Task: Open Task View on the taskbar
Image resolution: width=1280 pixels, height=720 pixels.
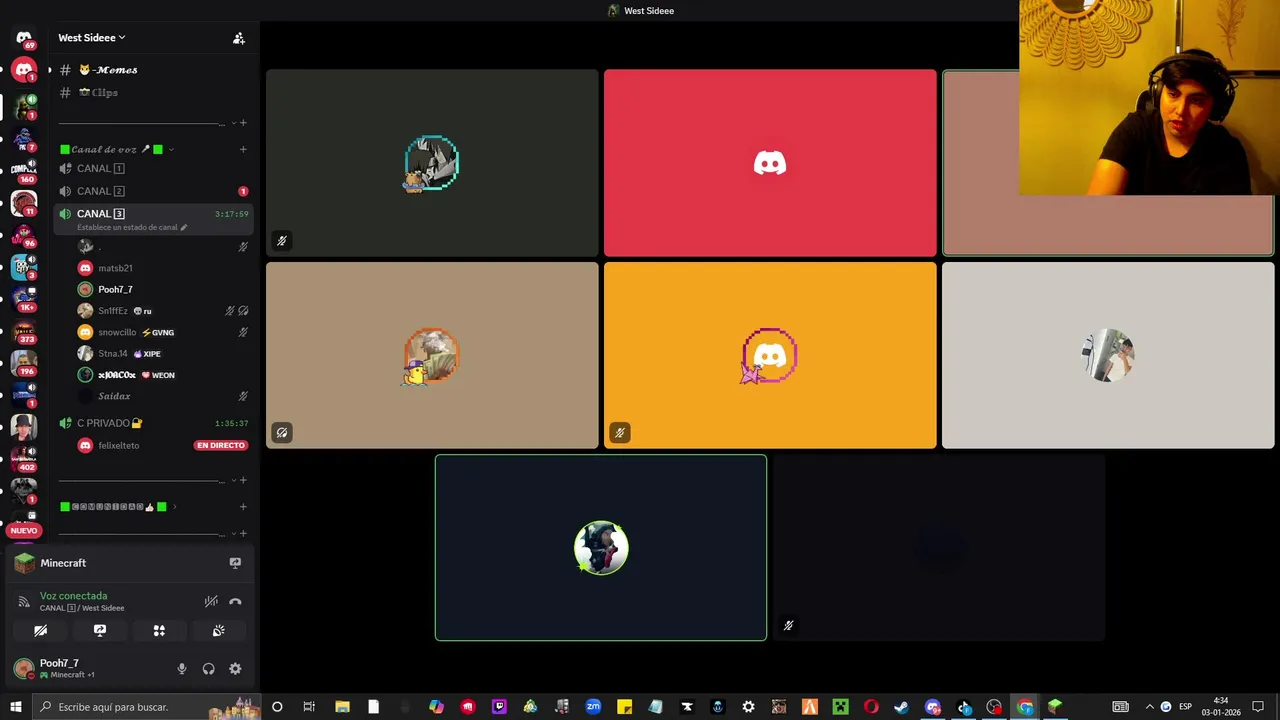Action: pos(309,707)
